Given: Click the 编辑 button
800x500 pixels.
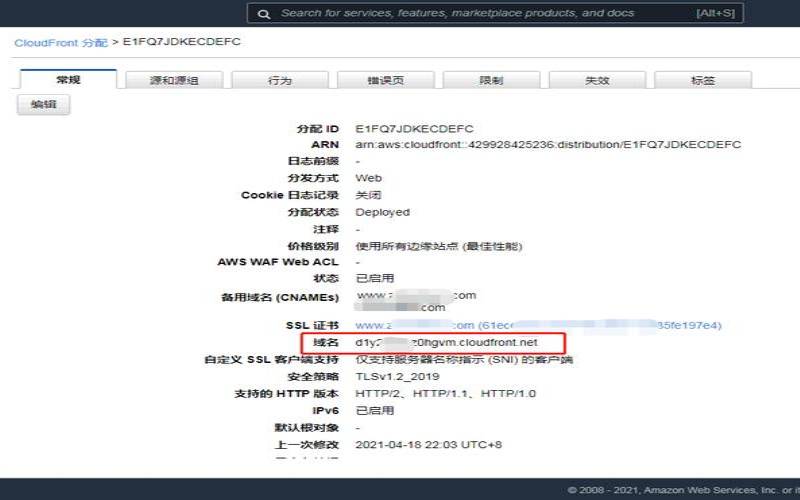Looking at the screenshot, I should [x=43, y=105].
